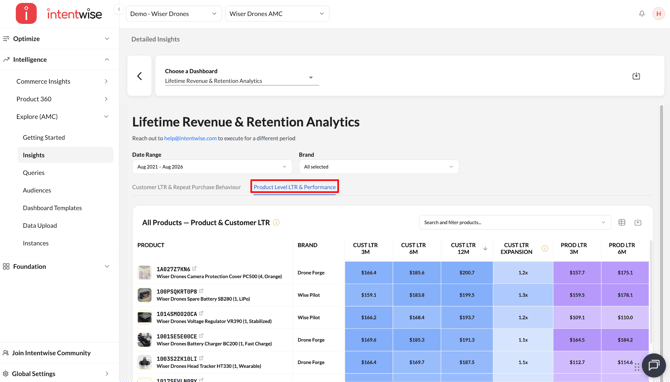The height and width of the screenshot is (382, 670).
Task: Open external link for 1001SESE00CE
Action: (201, 336)
